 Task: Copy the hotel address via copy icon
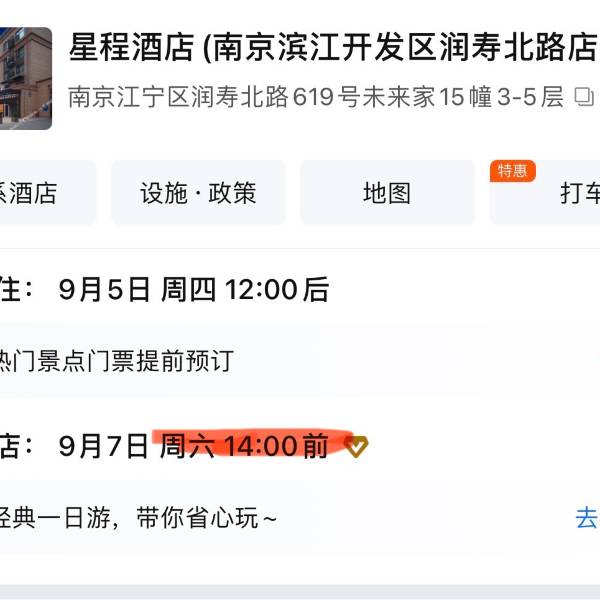pyautogui.click(x=584, y=97)
